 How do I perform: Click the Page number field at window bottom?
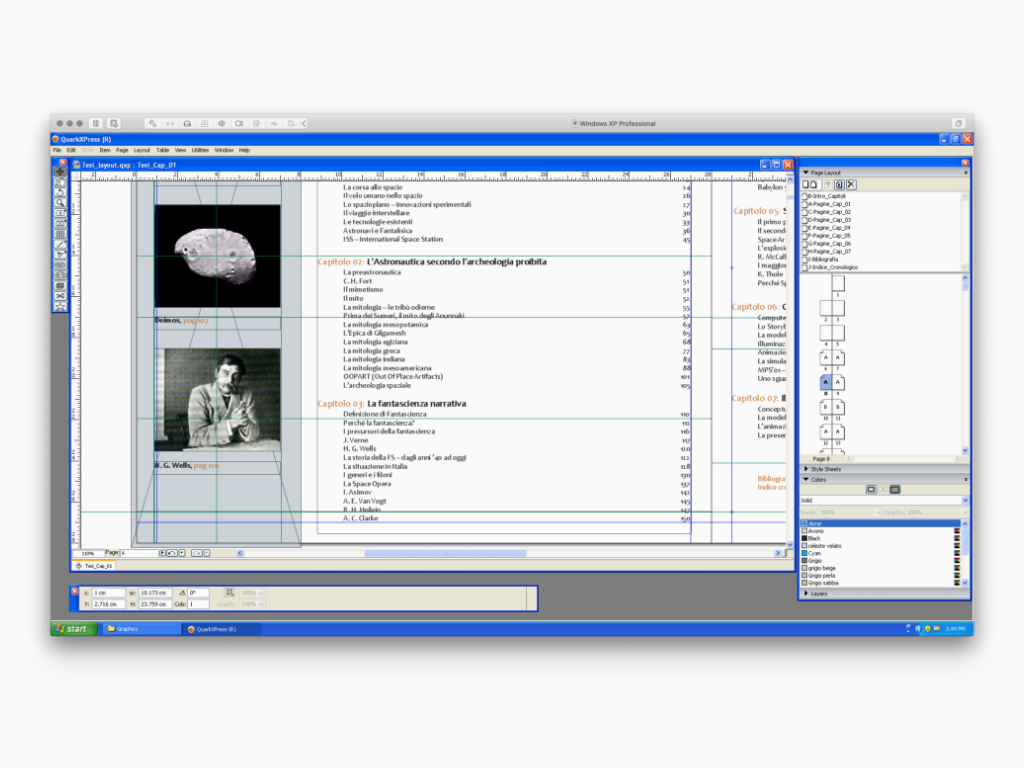pos(139,553)
